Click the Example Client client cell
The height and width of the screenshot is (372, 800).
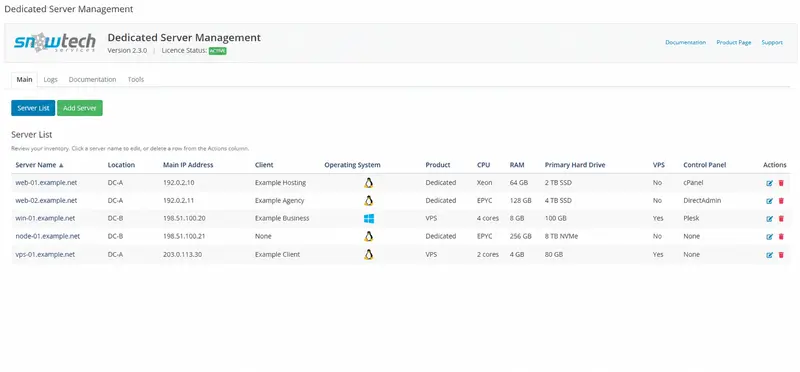(x=277, y=254)
